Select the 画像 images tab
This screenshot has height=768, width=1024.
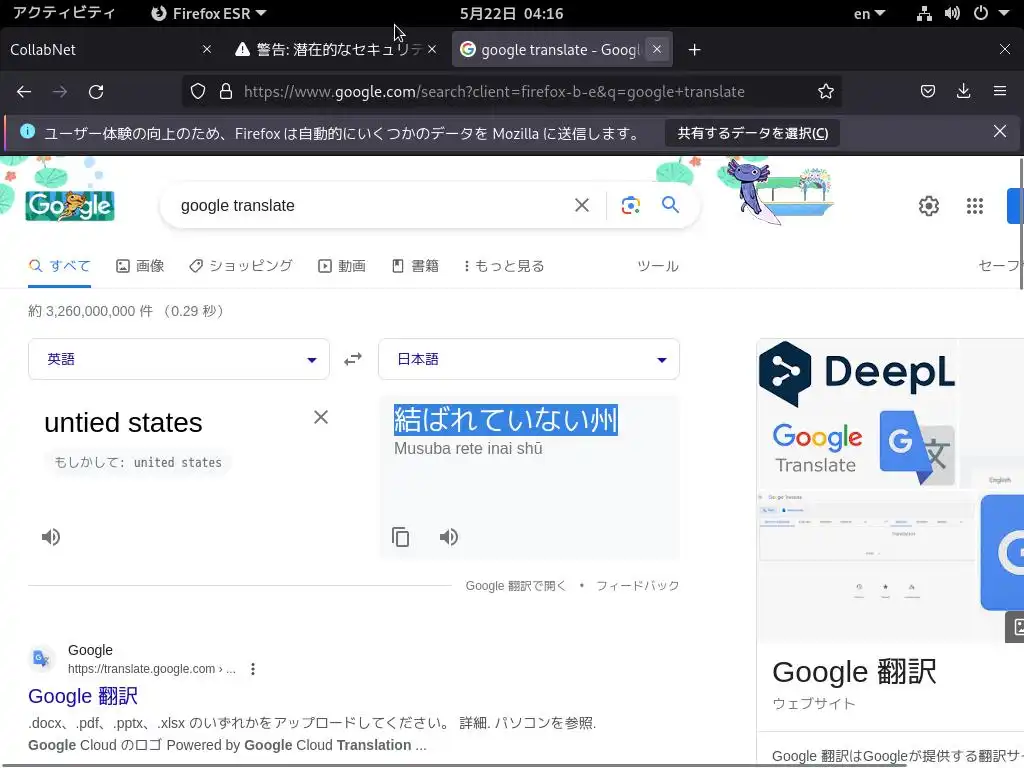(x=140, y=266)
